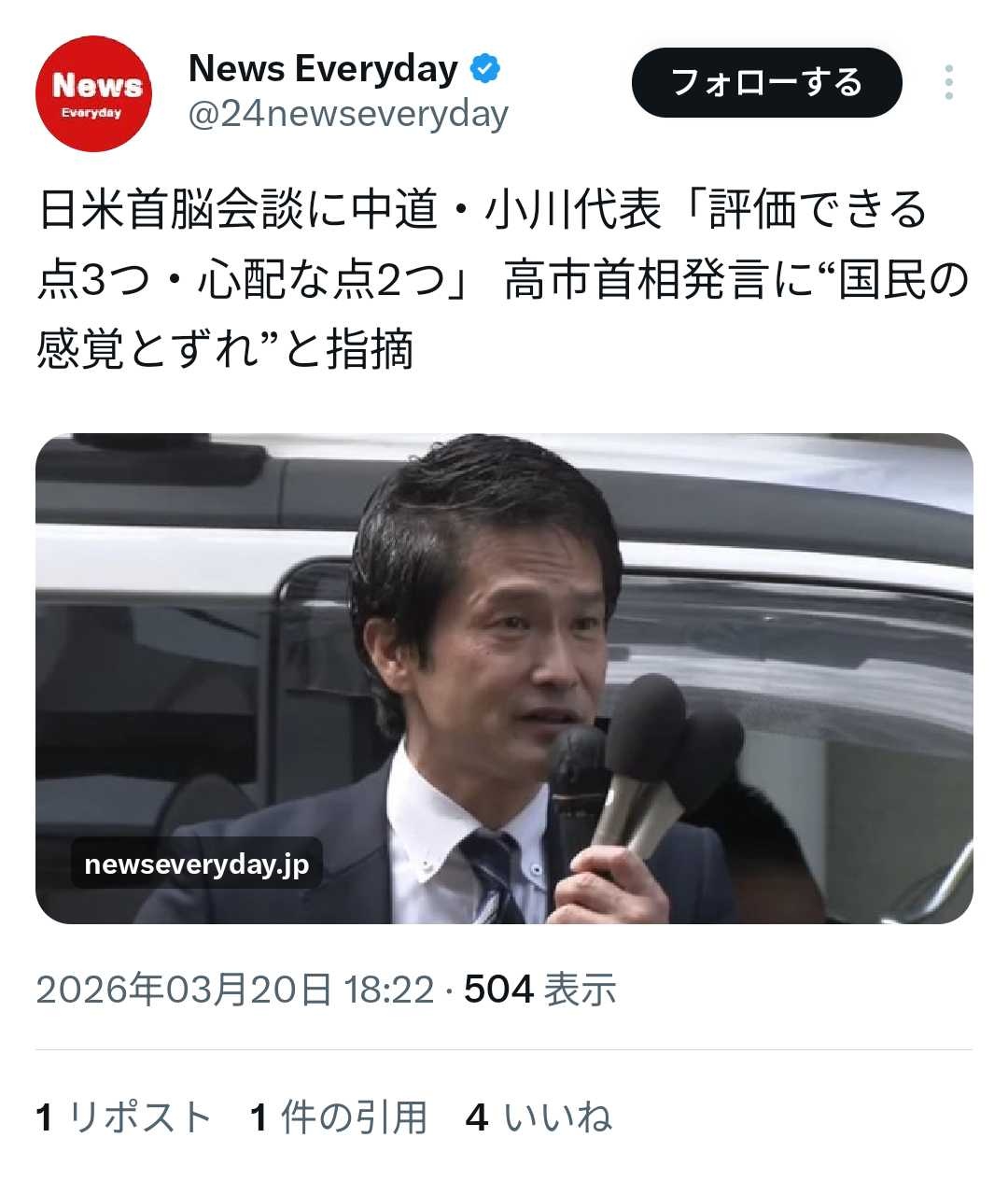Tap the フォローする follow button

[766, 82]
